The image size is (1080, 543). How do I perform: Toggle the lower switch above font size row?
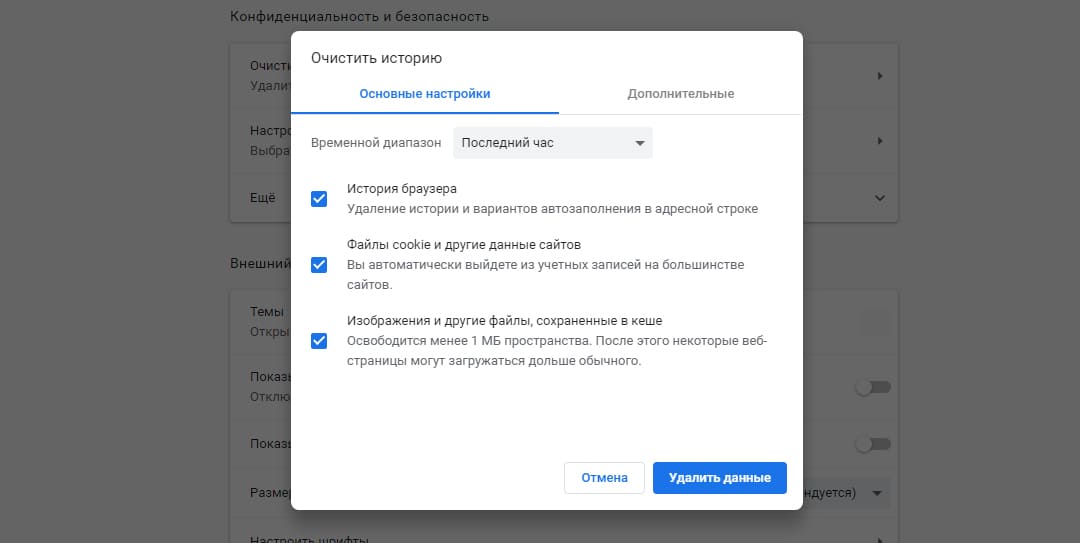coord(872,444)
